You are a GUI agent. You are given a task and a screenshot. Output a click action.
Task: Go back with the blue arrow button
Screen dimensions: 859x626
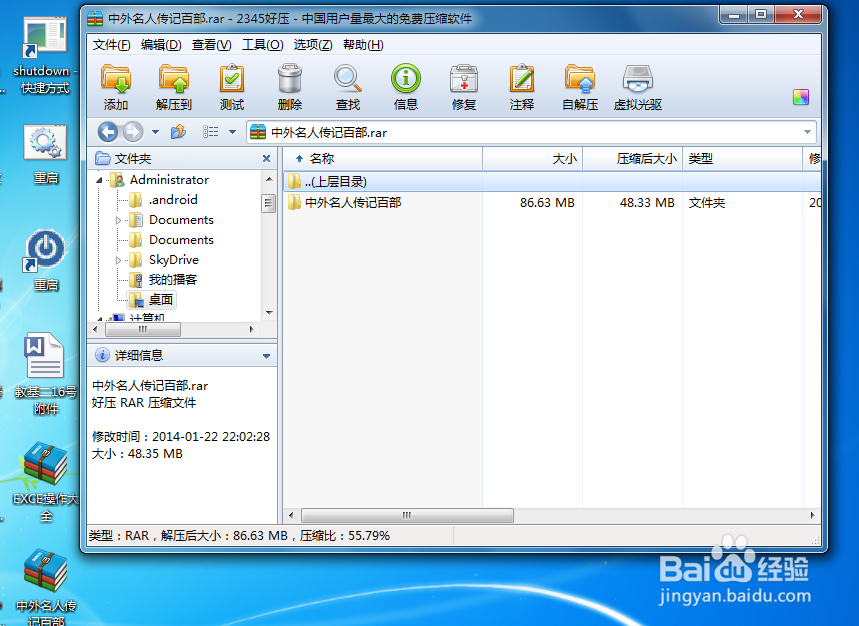click(108, 132)
